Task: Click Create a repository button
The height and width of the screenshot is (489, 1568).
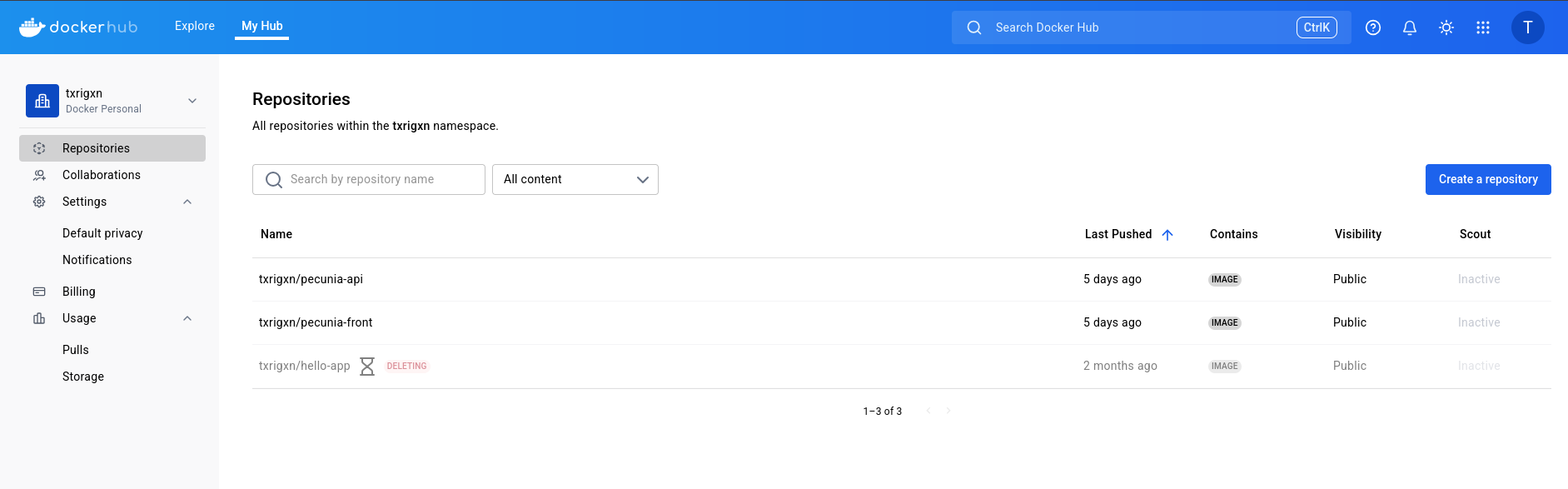Action: (x=1488, y=180)
